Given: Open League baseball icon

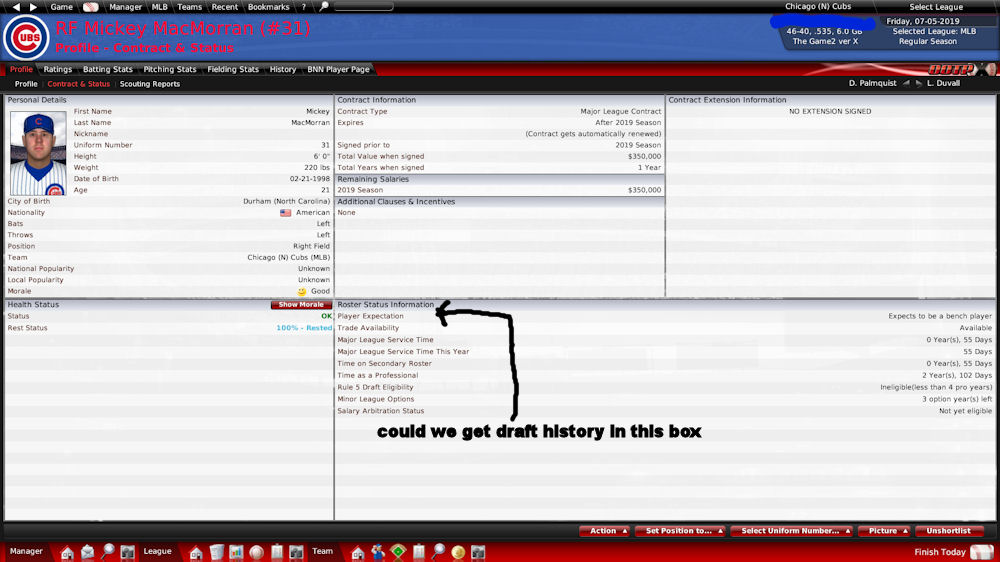Looking at the screenshot, I should tap(256, 552).
